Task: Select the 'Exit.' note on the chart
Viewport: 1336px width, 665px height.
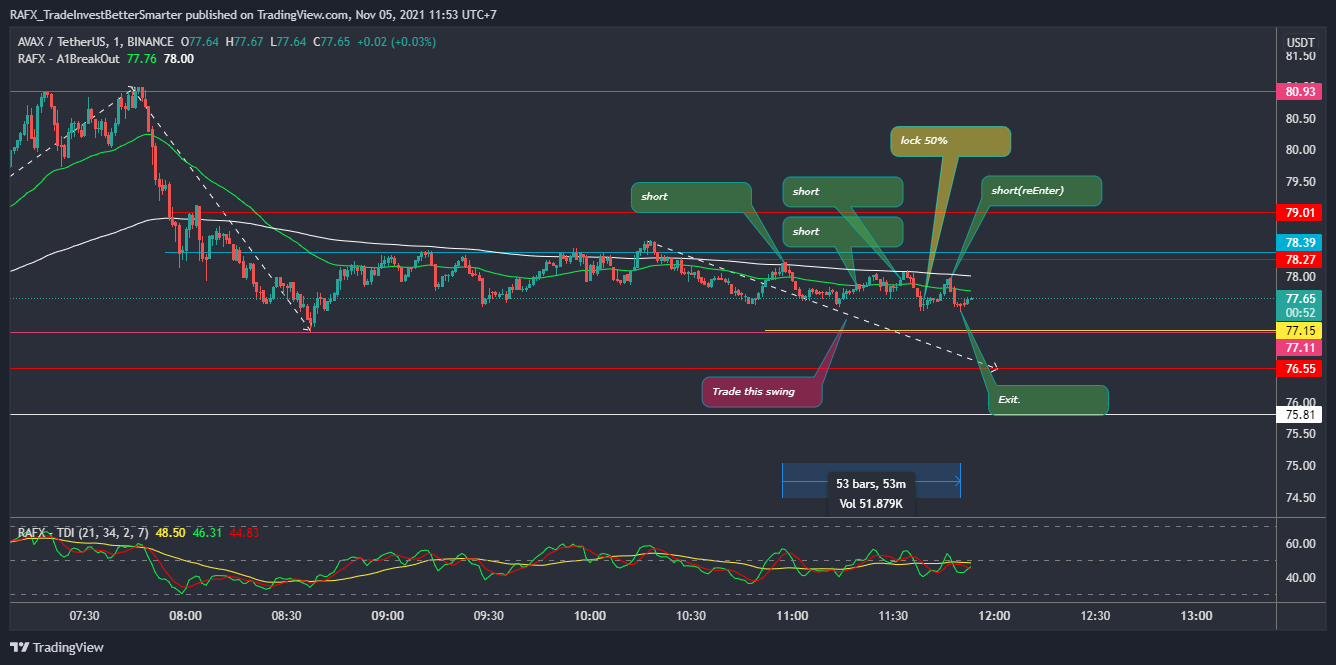Action: [1048, 399]
